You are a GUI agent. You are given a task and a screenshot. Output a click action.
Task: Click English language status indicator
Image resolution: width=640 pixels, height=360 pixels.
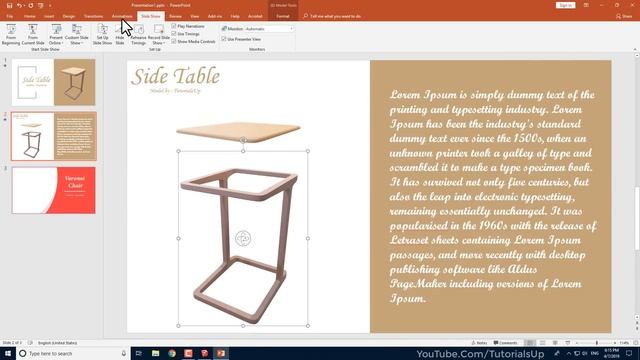(x=58, y=343)
